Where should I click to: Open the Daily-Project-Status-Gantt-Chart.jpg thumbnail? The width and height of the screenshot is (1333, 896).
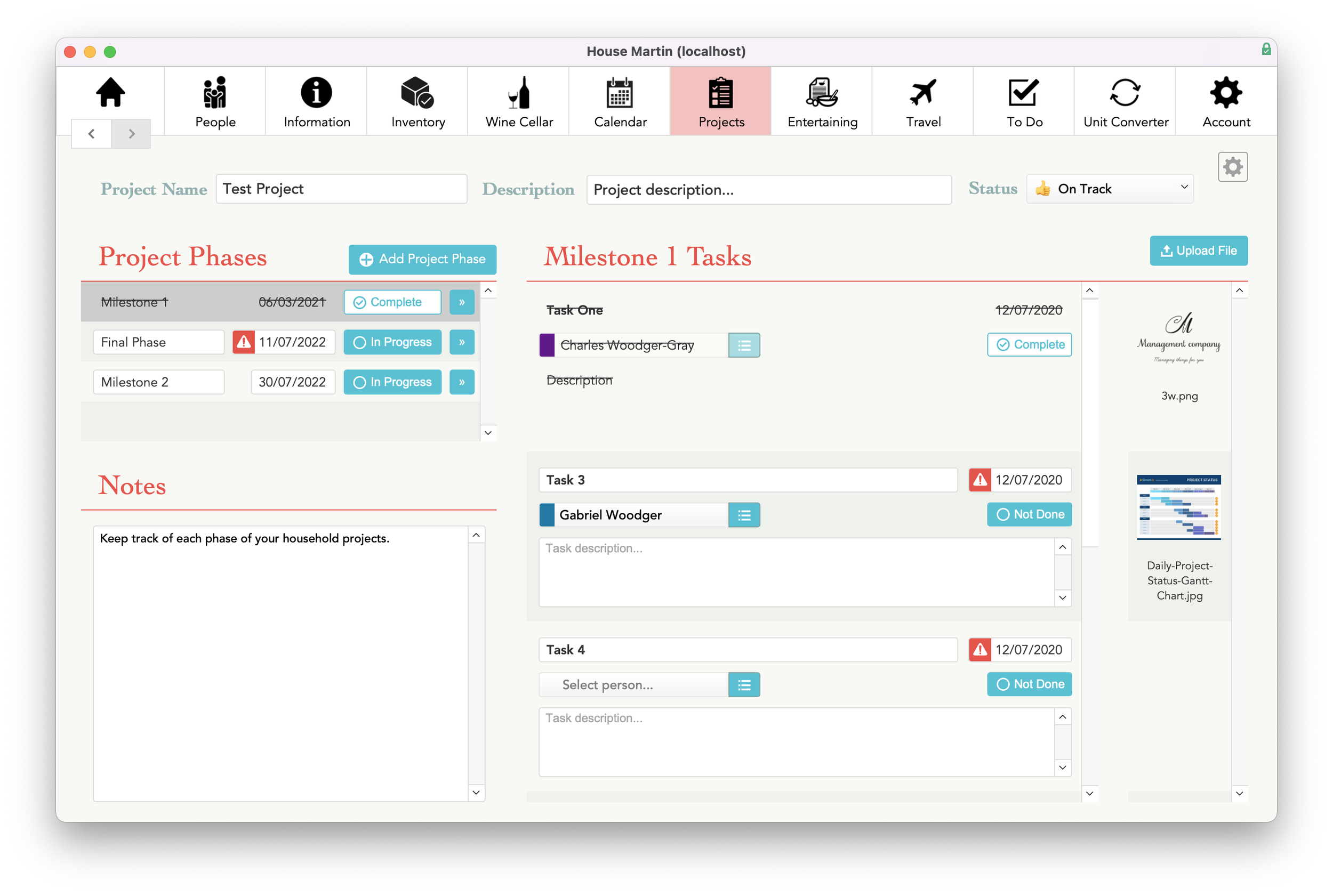pyautogui.click(x=1179, y=507)
